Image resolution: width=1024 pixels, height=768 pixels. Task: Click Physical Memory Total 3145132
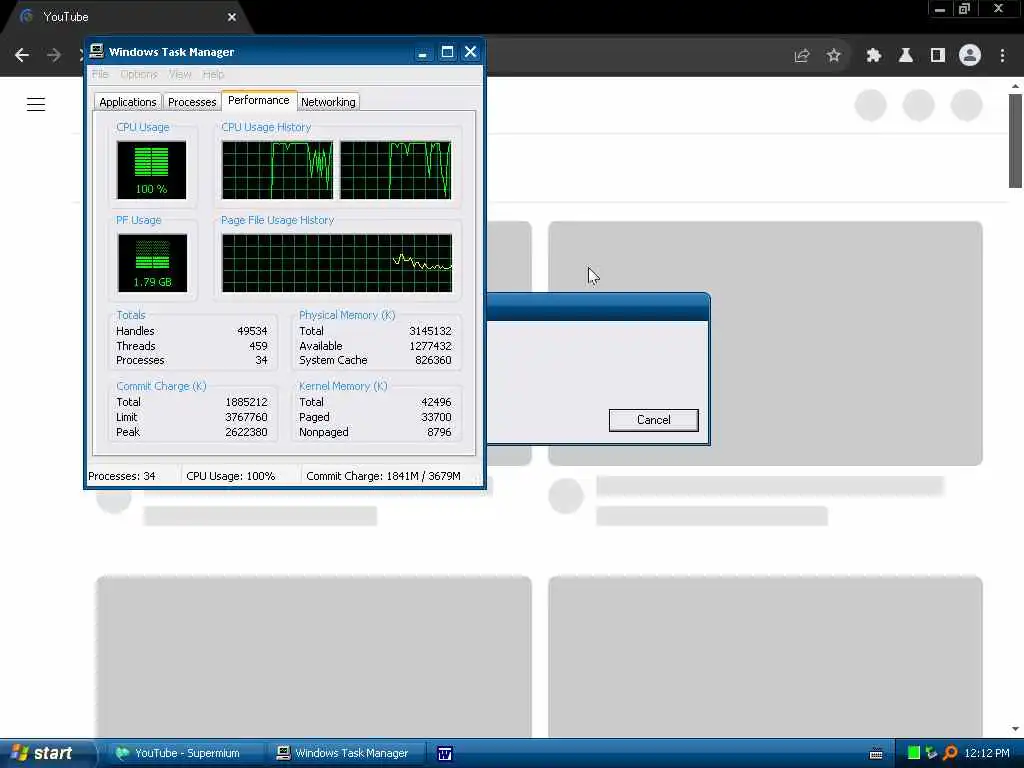(x=430, y=331)
